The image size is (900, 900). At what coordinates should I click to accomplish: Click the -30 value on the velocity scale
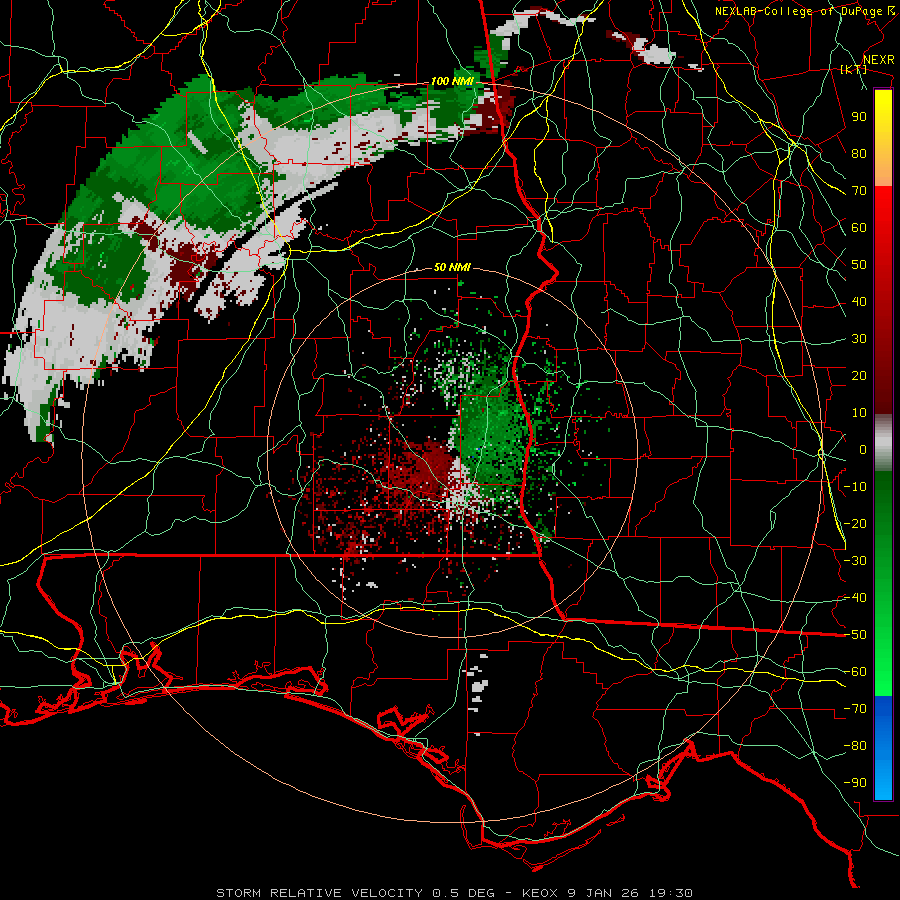tap(855, 561)
